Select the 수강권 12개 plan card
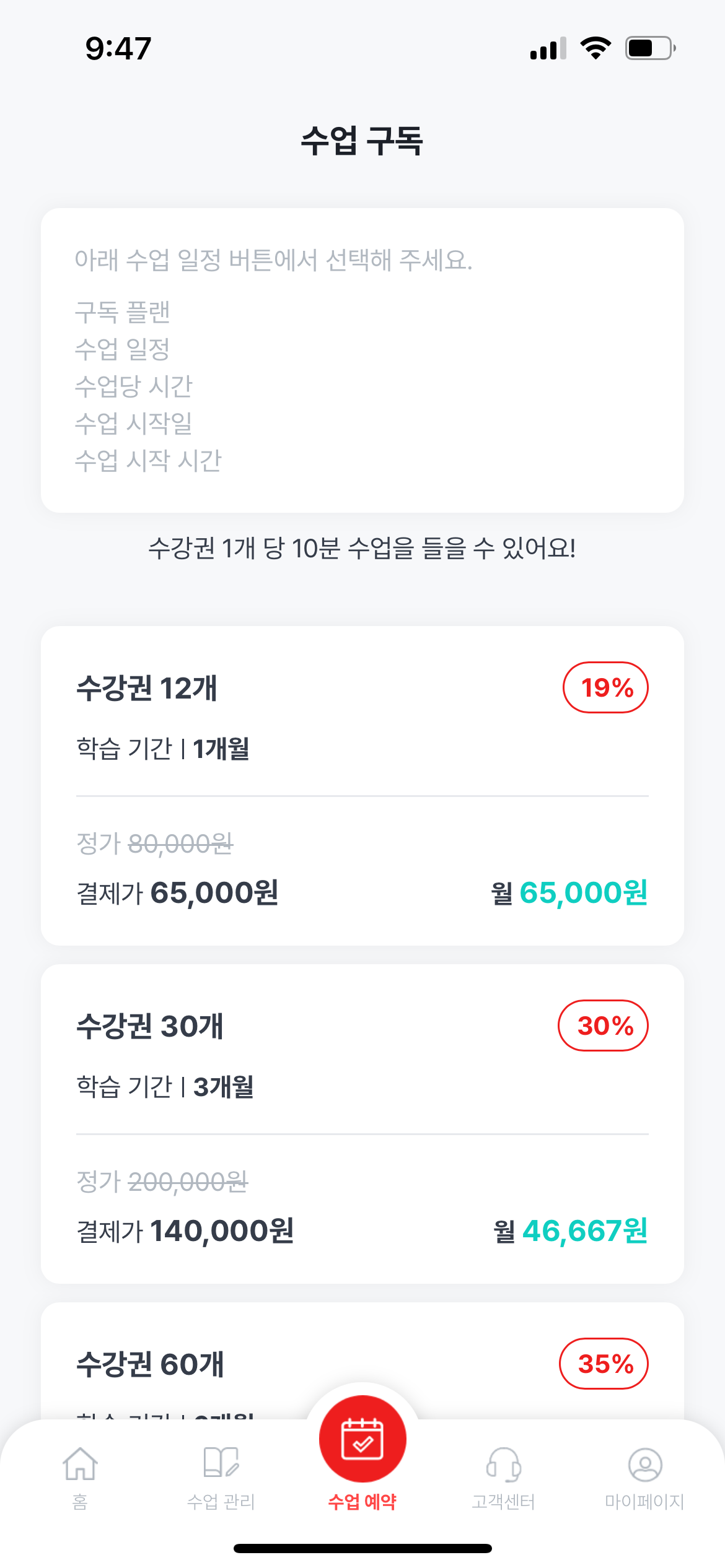 coord(362,785)
